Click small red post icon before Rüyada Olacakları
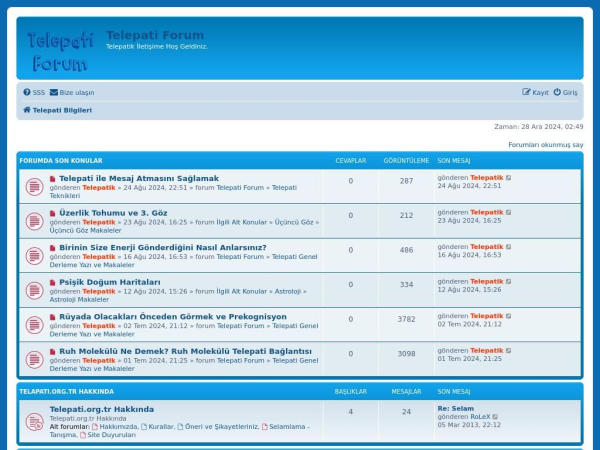Image resolution: width=600 pixels, height=450 pixels. pyautogui.click(x=52, y=317)
